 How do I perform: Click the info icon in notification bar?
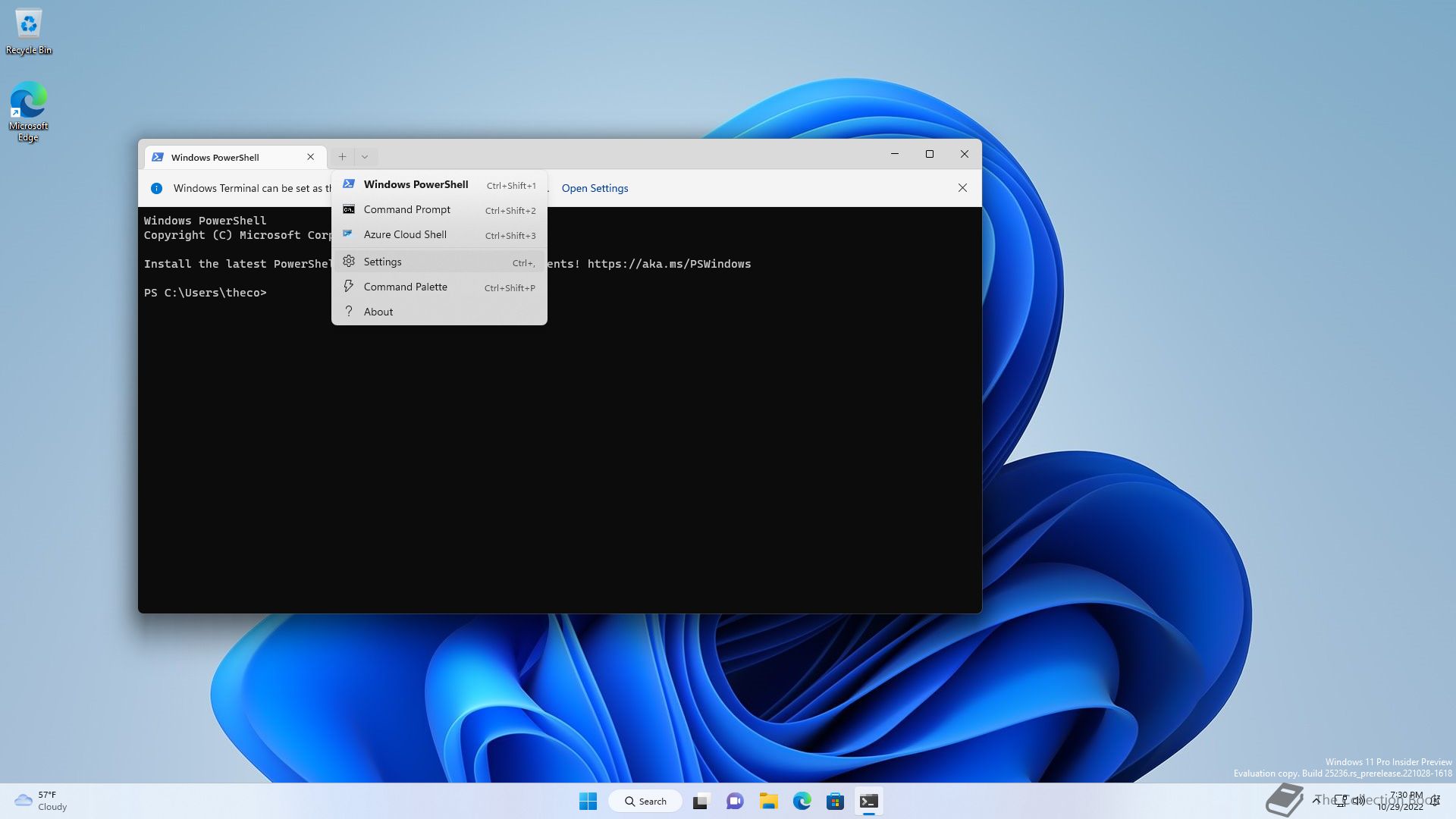click(156, 188)
